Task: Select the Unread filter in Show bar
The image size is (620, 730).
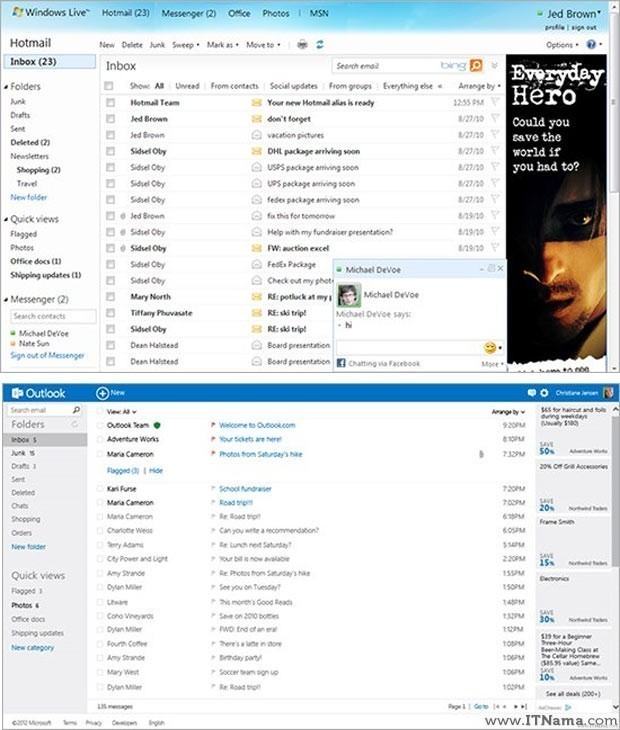Action: click(187, 87)
